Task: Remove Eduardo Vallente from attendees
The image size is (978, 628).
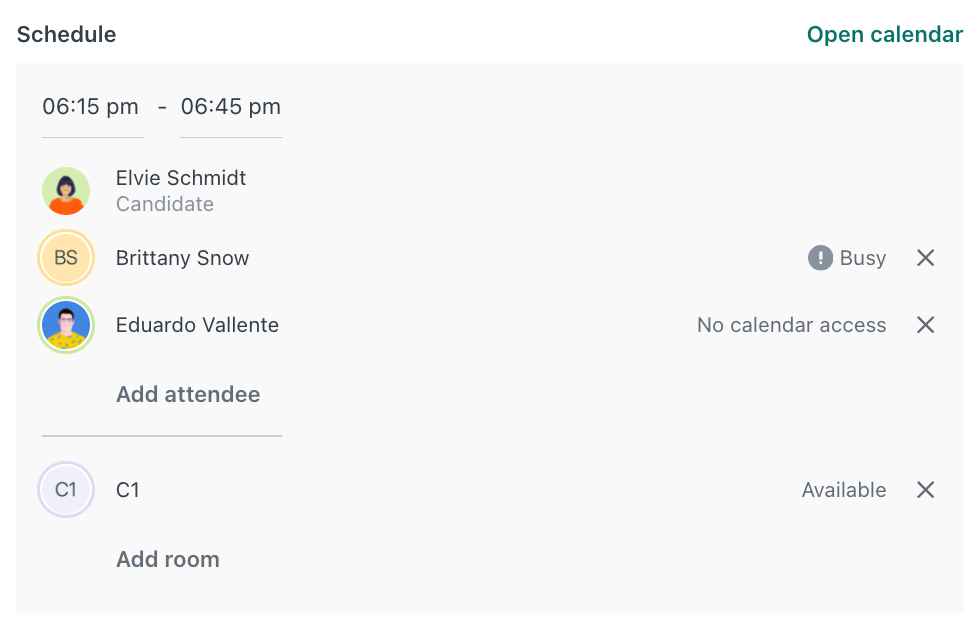Action: pos(926,325)
